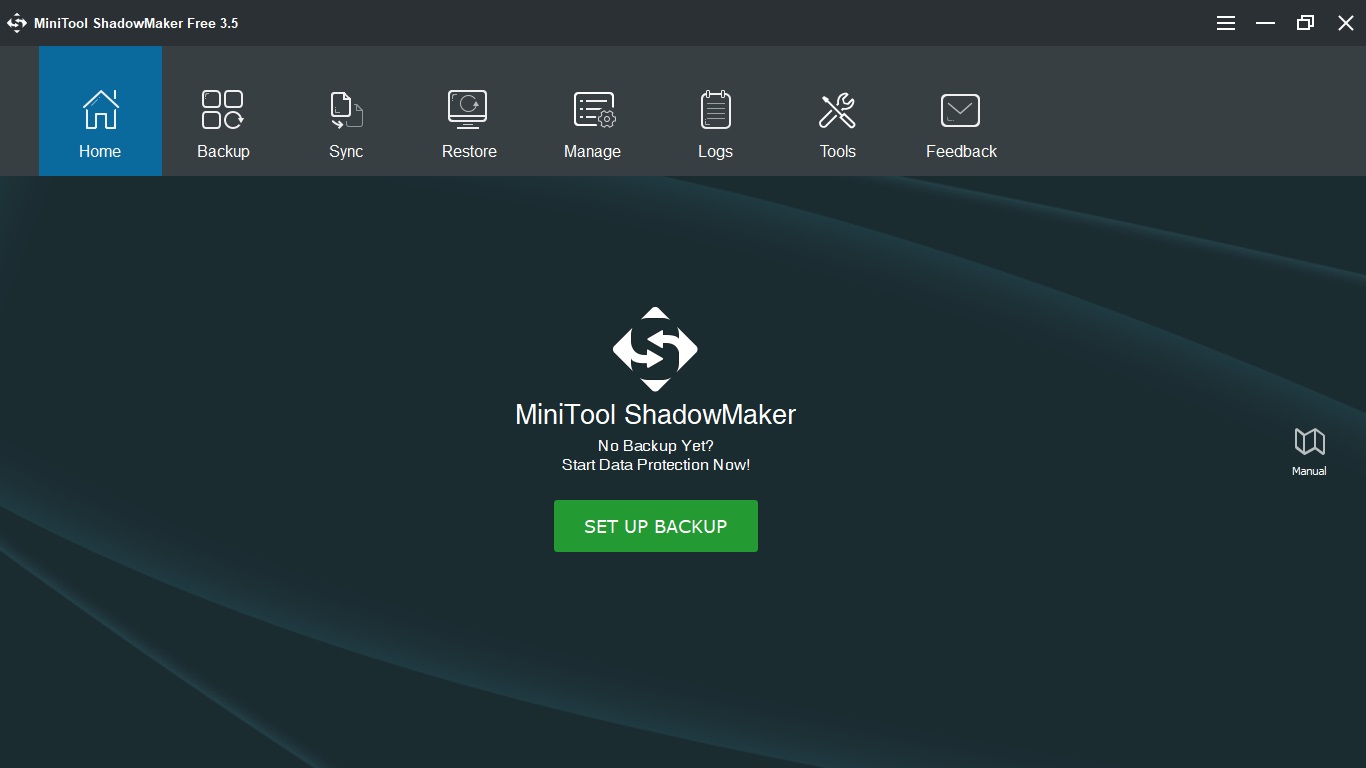Go to the Restore tab
Image resolution: width=1366 pixels, height=768 pixels.
click(469, 111)
